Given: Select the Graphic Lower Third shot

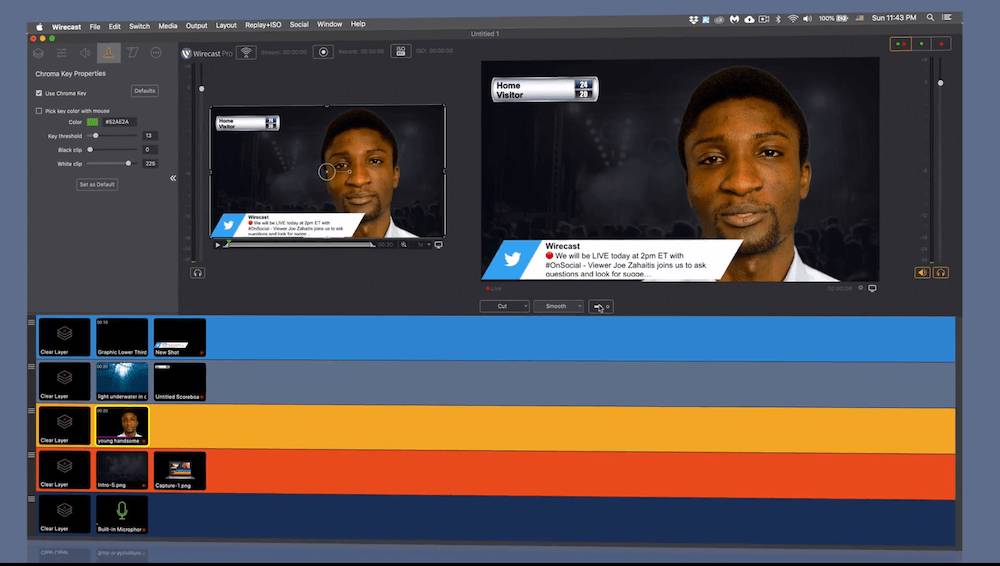Looking at the screenshot, I should pyautogui.click(x=122, y=338).
